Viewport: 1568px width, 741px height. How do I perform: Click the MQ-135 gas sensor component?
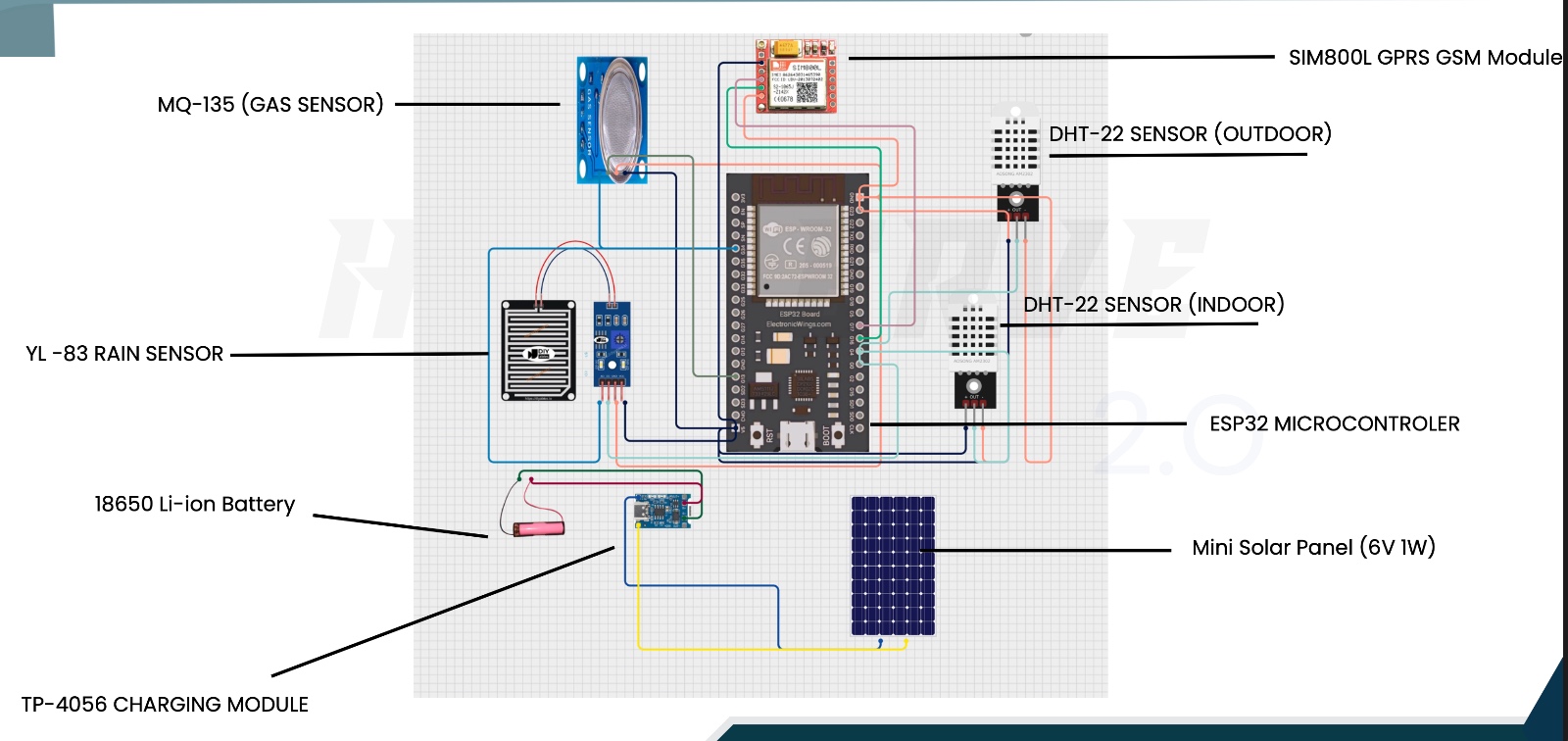[x=612, y=120]
